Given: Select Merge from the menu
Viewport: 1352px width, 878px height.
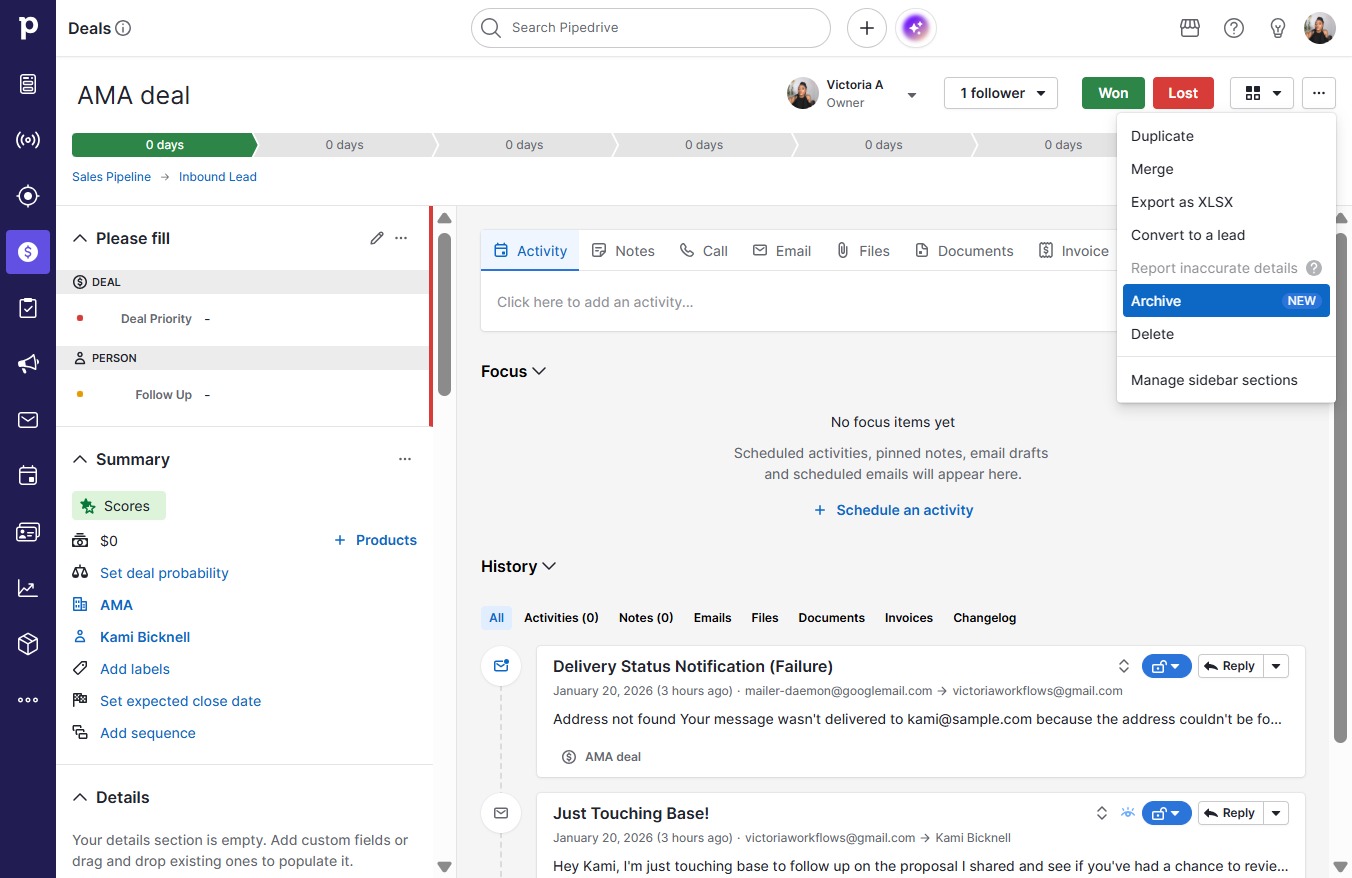Looking at the screenshot, I should click(1226, 169).
